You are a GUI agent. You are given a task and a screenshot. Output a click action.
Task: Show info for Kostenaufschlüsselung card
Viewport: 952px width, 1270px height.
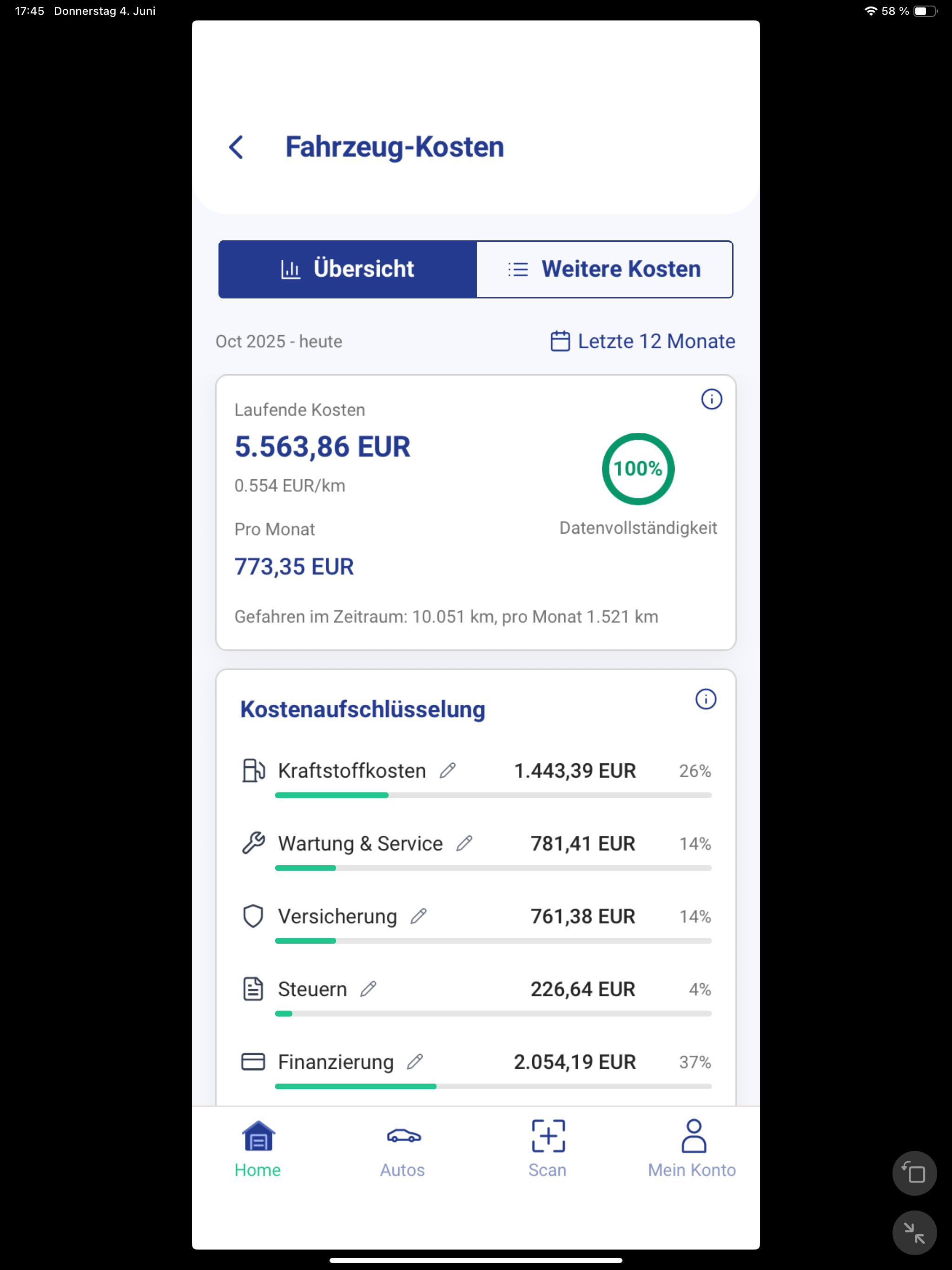tap(706, 699)
